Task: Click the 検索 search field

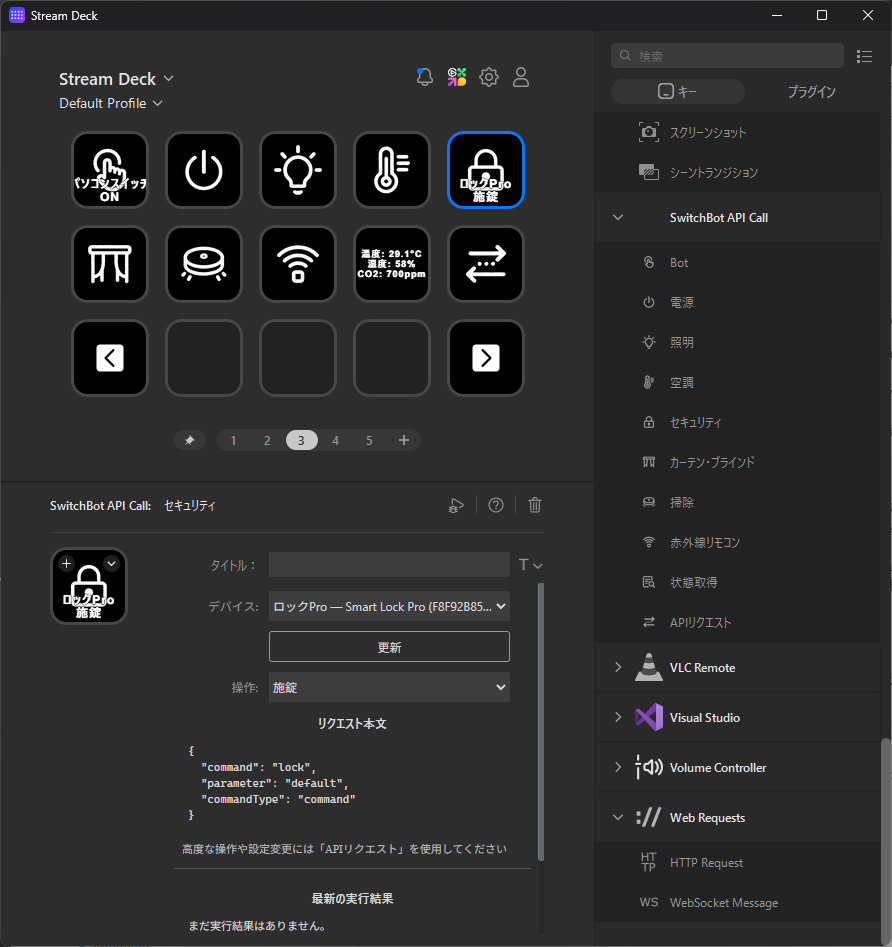Action: pos(727,56)
